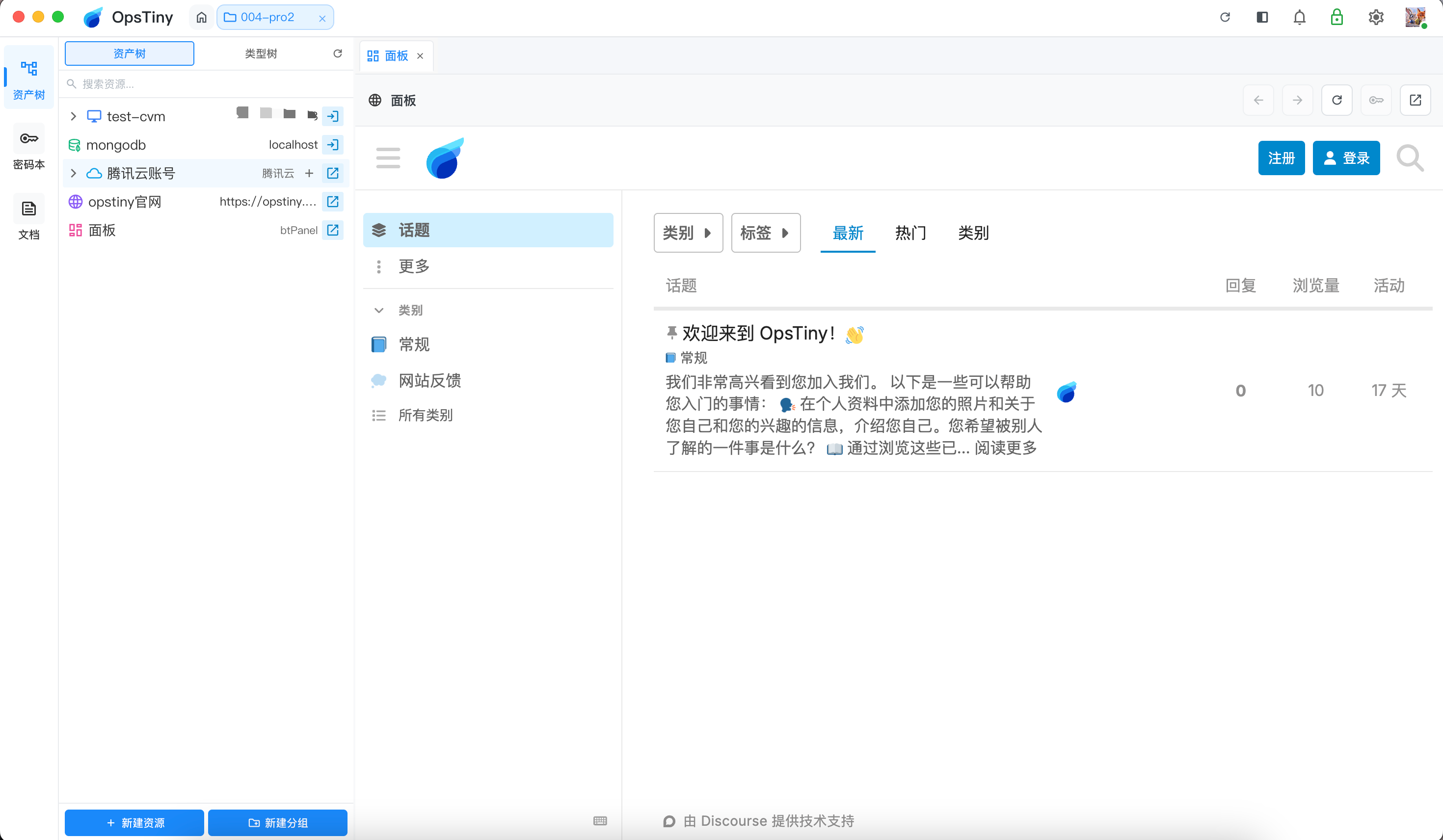This screenshot has width=1443, height=840.
Task: Select the 最新 tab
Action: [x=848, y=233]
